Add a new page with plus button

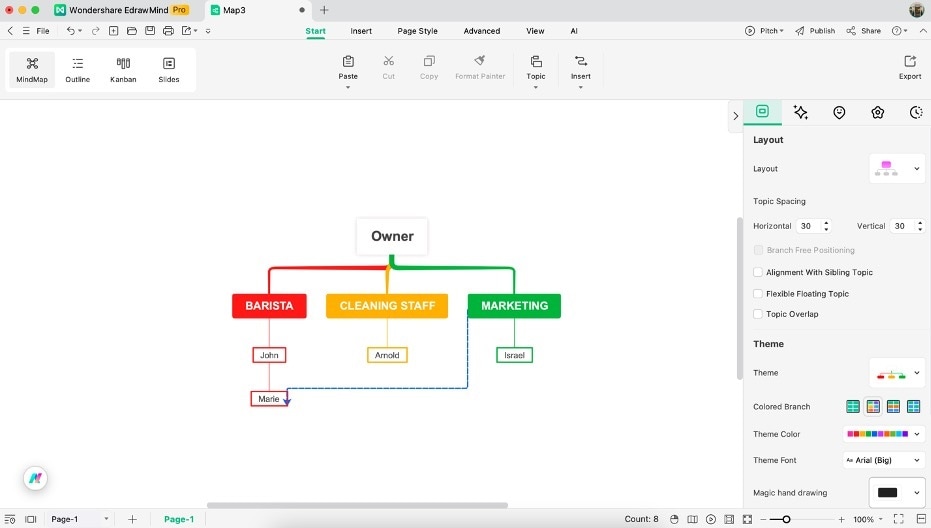(x=132, y=519)
